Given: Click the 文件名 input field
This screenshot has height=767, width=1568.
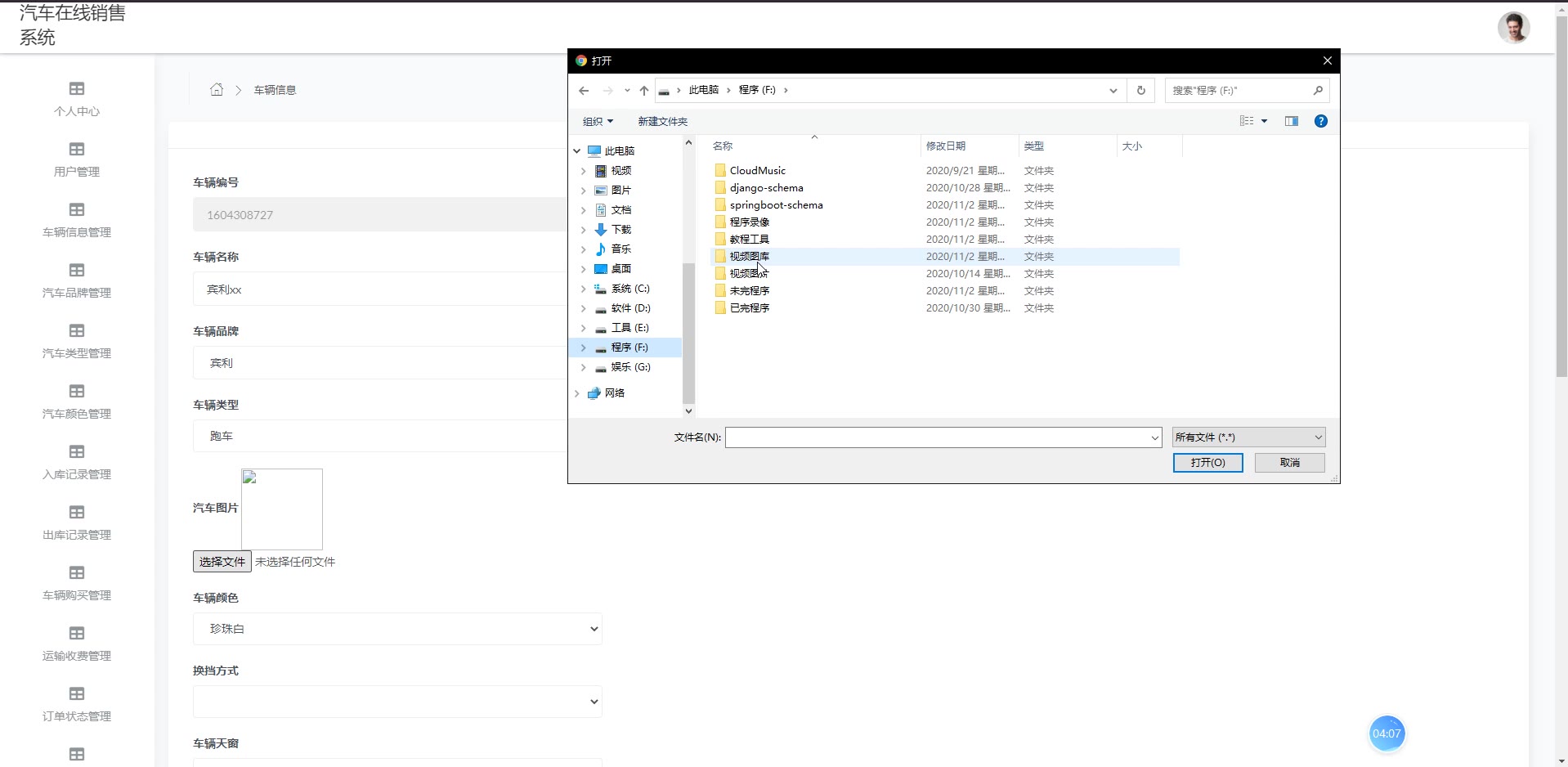Looking at the screenshot, I should click(x=938, y=437).
